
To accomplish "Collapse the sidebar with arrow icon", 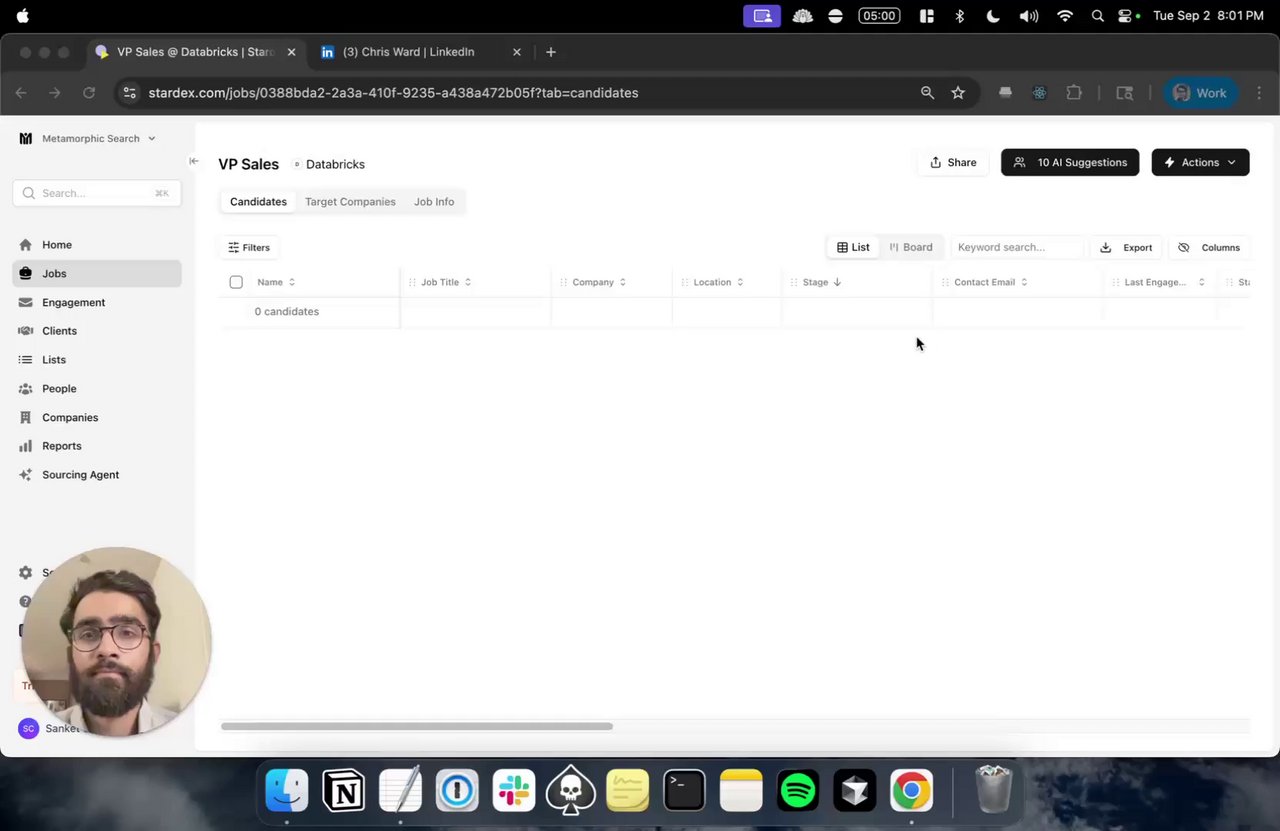I will [x=194, y=161].
